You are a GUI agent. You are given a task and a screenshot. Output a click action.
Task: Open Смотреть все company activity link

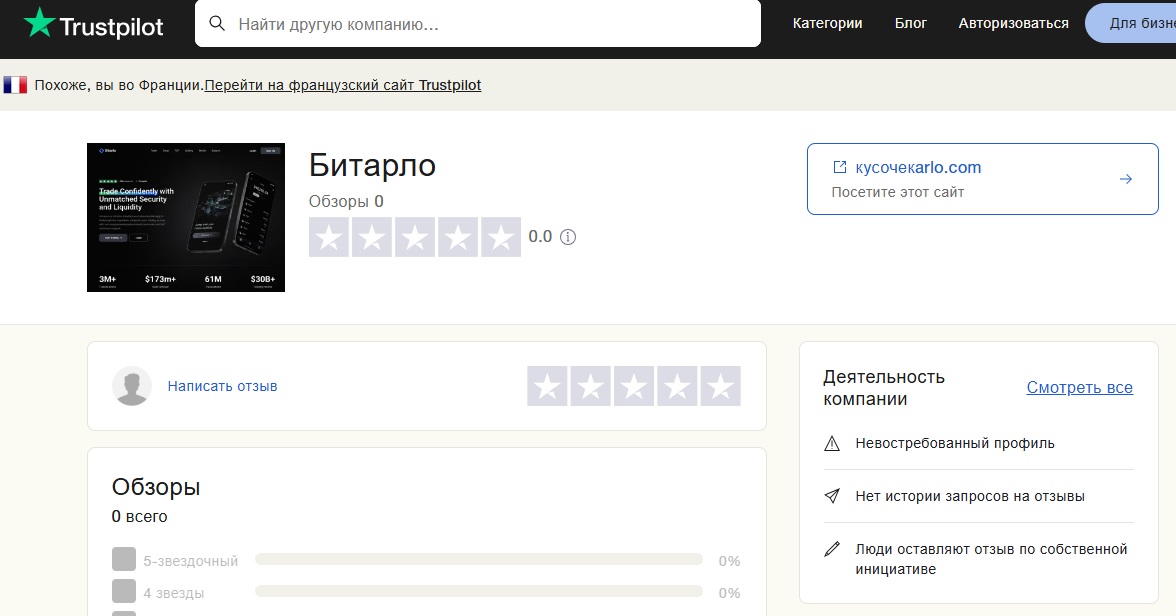[1079, 387]
